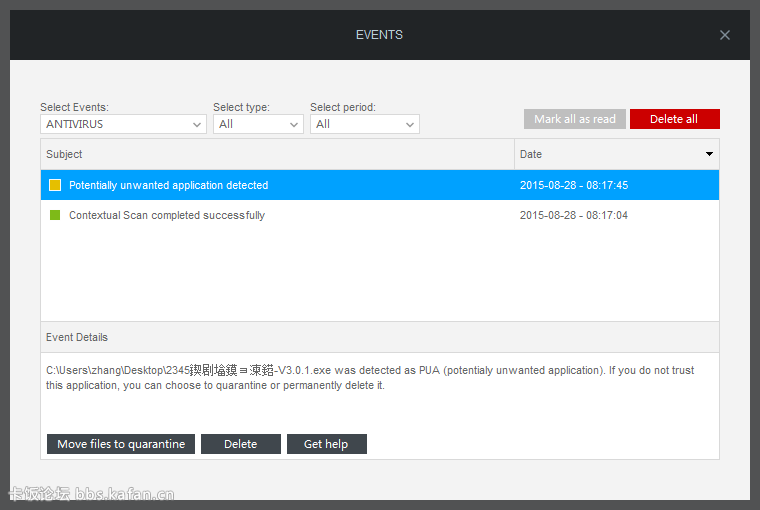Click the event detail description text
The width and height of the screenshot is (760, 510).
(370, 378)
